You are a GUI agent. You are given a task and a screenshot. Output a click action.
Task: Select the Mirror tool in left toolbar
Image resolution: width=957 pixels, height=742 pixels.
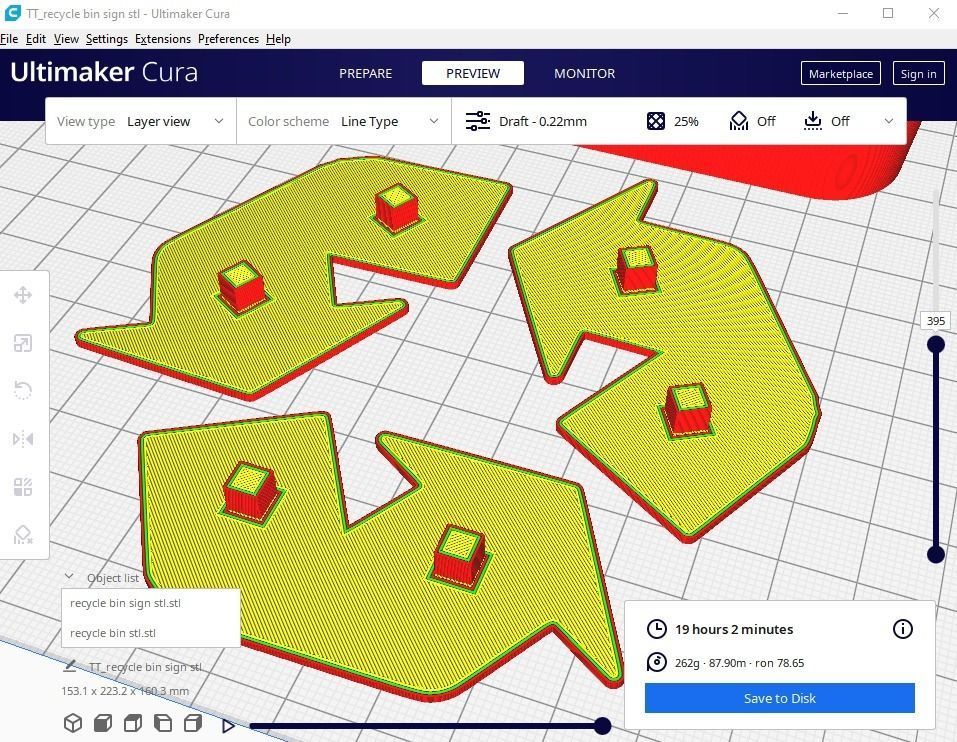click(23, 439)
